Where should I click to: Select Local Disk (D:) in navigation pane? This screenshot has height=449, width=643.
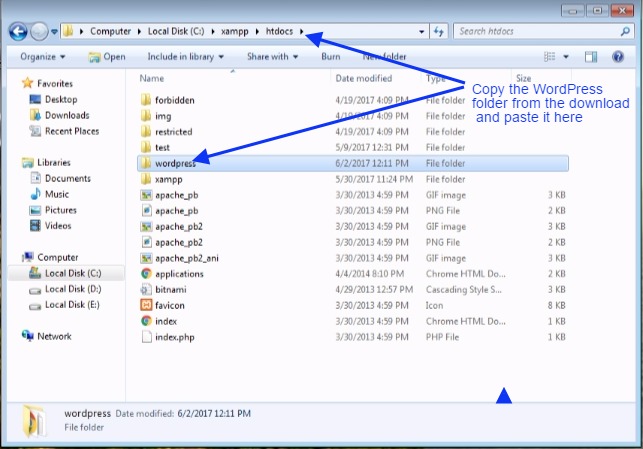[71, 289]
